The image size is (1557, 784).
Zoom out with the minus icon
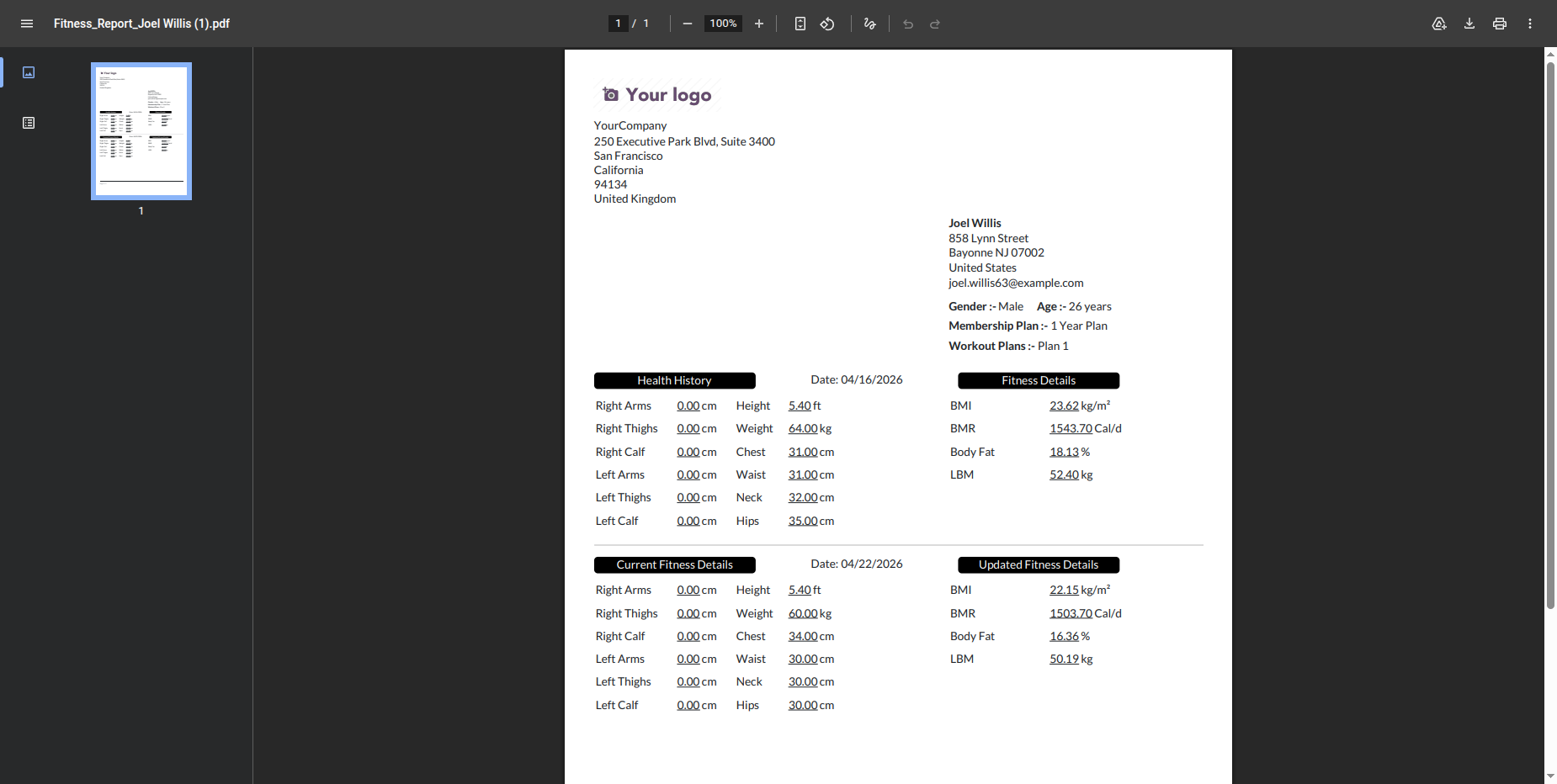(688, 24)
